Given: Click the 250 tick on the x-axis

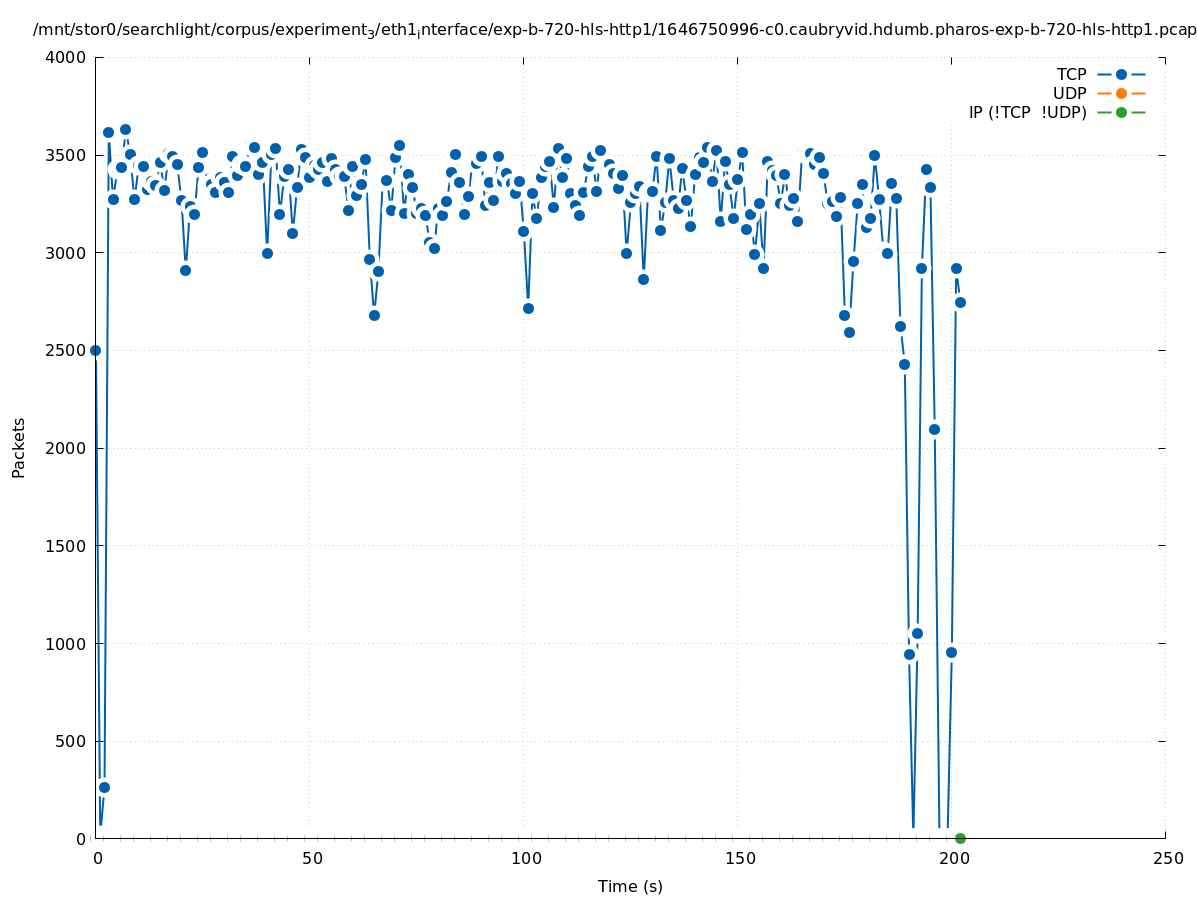Looking at the screenshot, I should pyautogui.click(x=1166, y=858).
